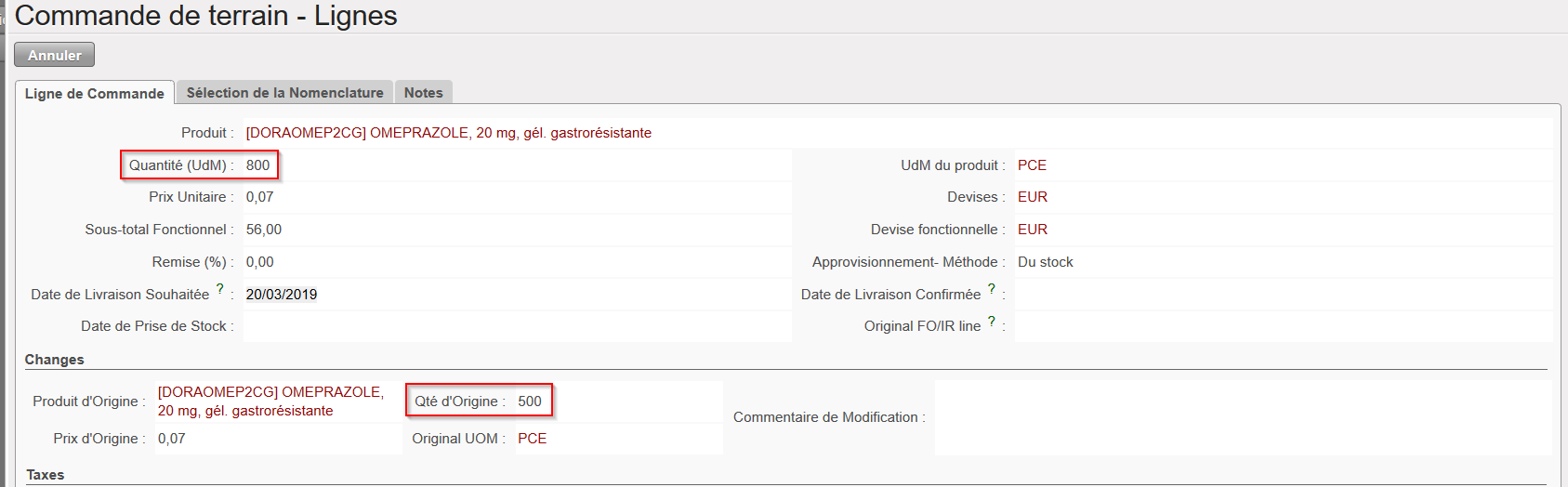Click the Original FO/IR line help icon
Screen dimensions: 1568x487
(x=992, y=321)
